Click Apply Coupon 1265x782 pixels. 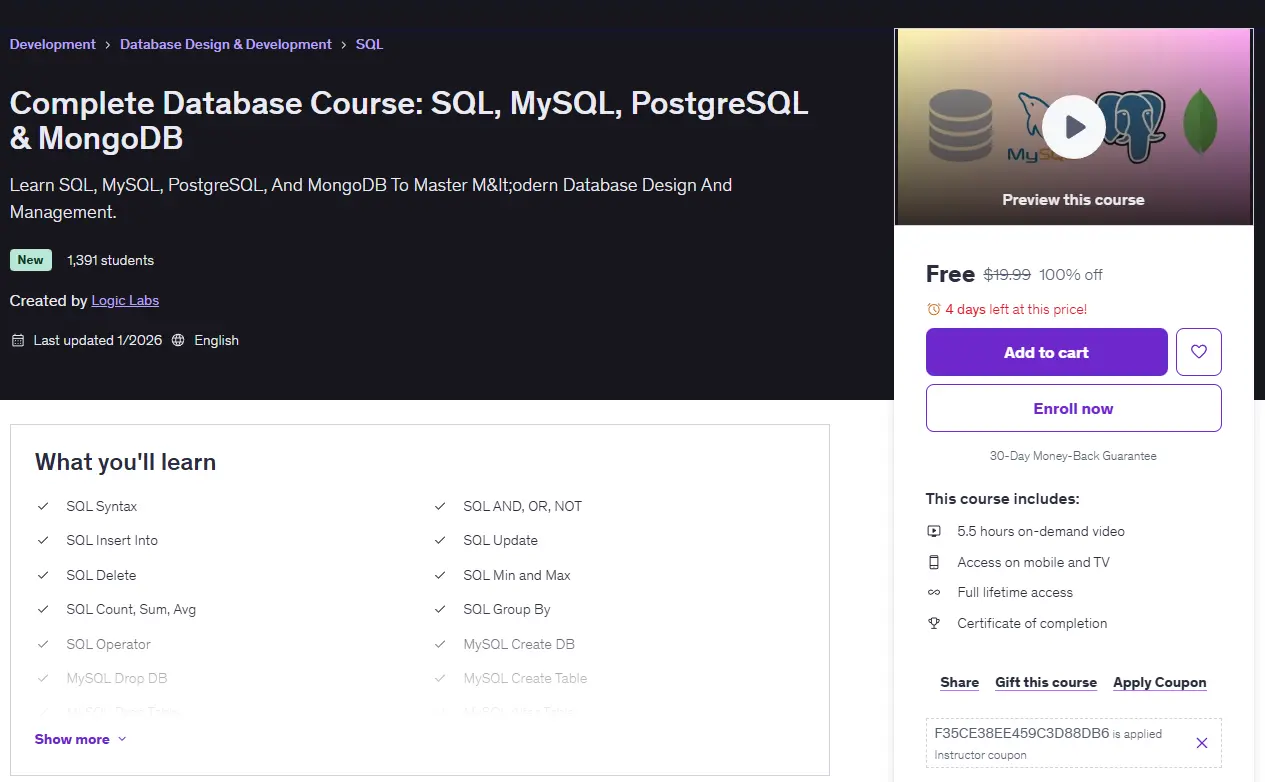[1159, 682]
